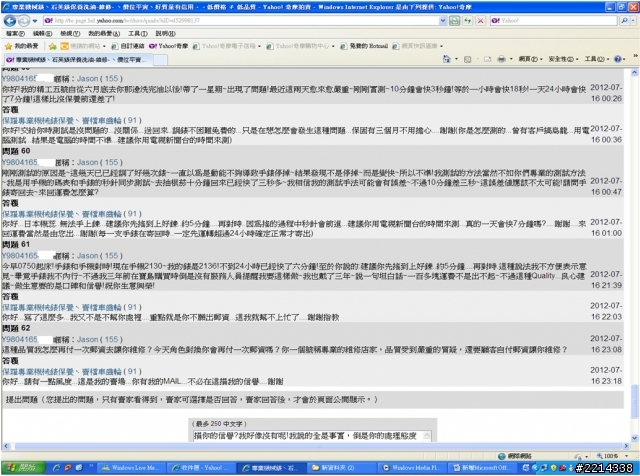
Task: Click the Yahoo! search box
Action: click(553, 20)
